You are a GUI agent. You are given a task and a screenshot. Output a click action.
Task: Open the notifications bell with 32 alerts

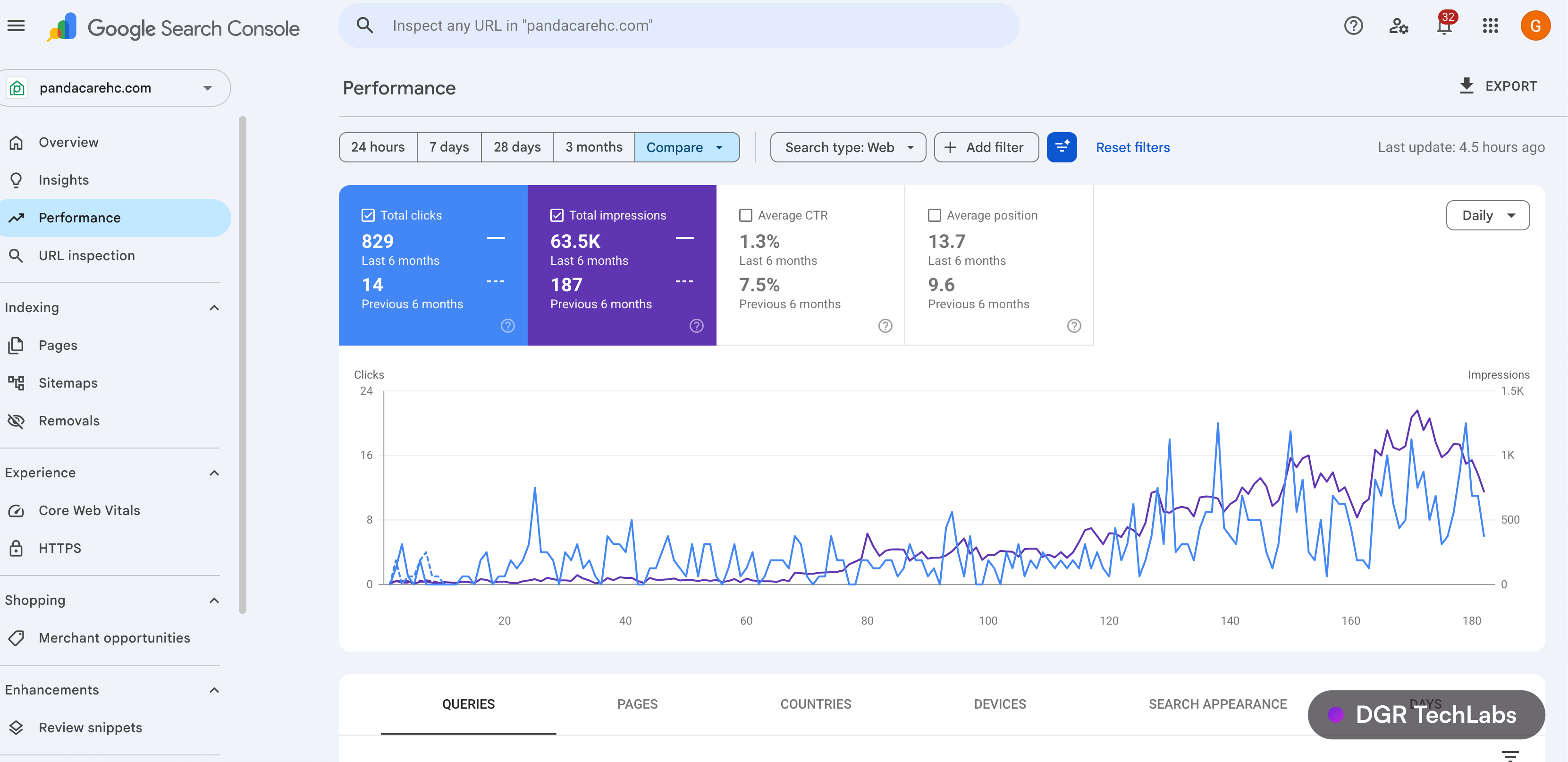coord(1445,25)
